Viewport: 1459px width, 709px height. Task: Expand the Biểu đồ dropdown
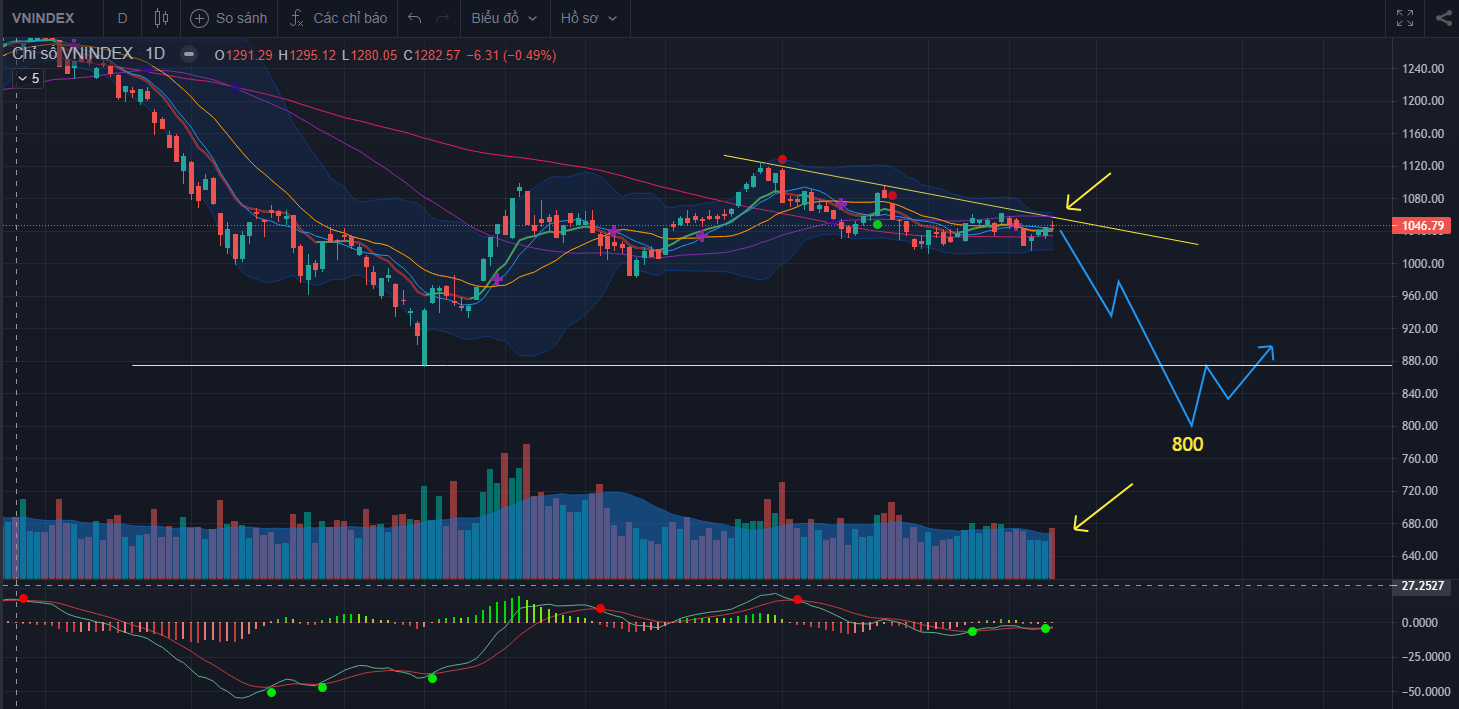click(x=504, y=18)
